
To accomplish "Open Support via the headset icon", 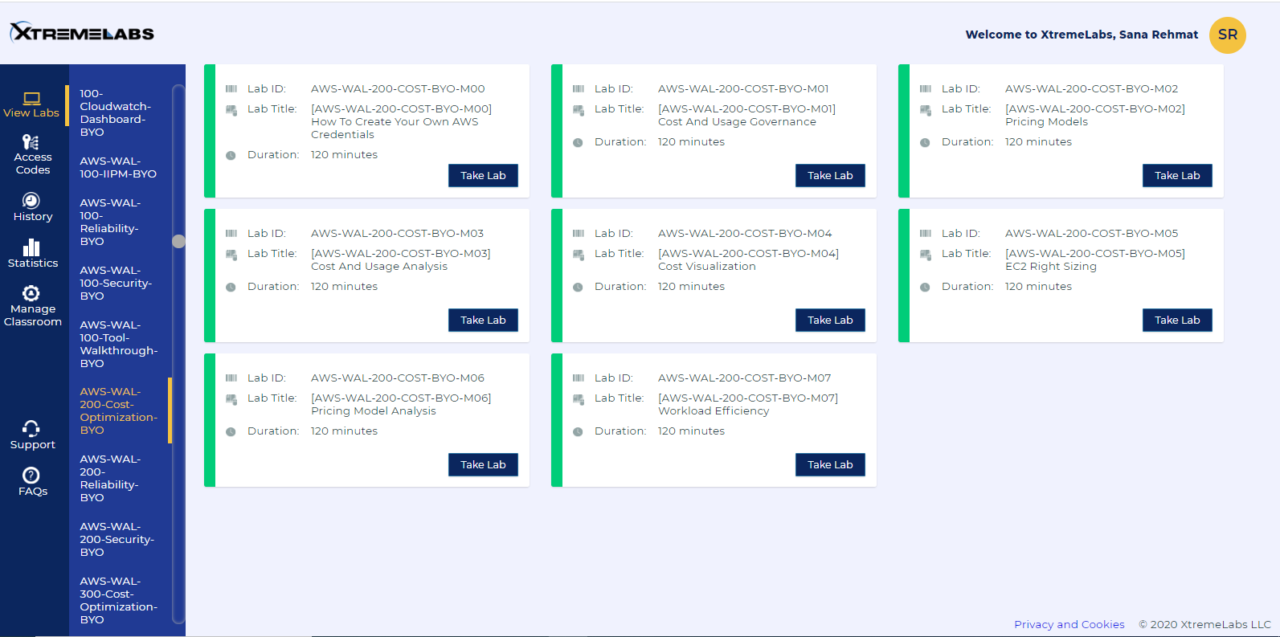I will click(x=32, y=430).
